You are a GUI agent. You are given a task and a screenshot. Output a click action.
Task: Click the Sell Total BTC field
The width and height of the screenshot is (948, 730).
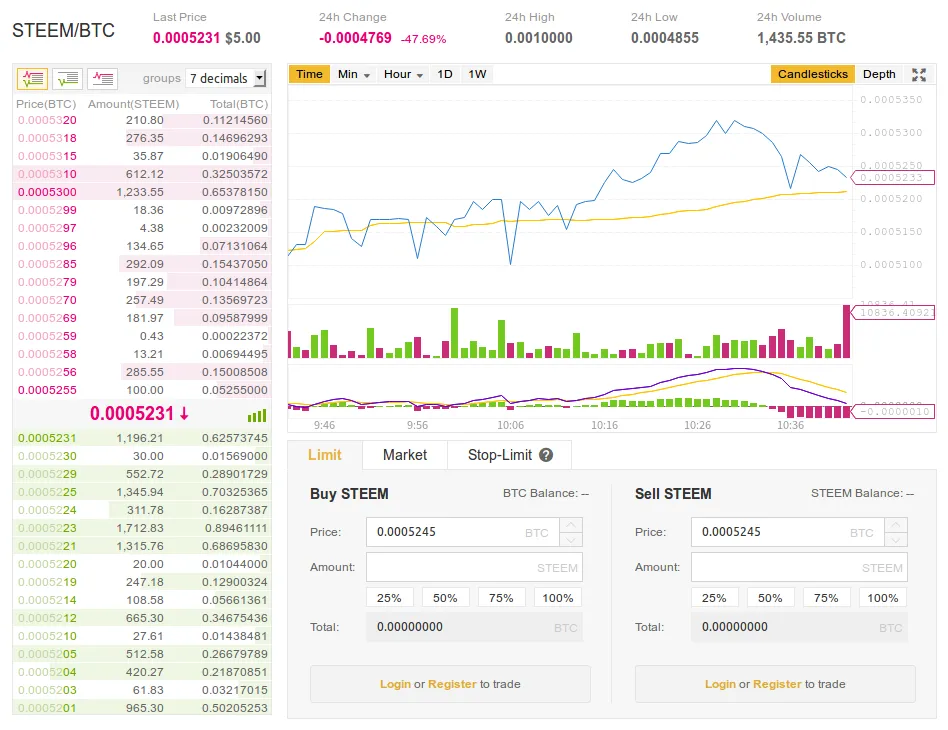(x=799, y=627)
